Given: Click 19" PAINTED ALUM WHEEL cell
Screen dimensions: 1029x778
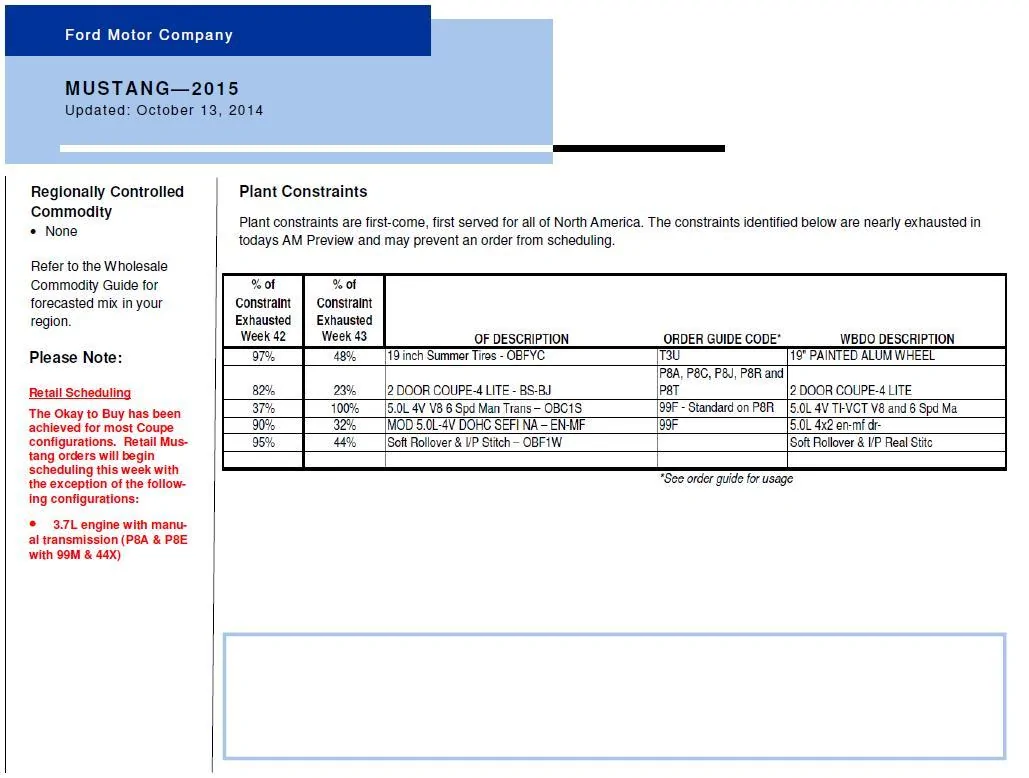Looking at the screenshot, I should (x=896, y=356).
